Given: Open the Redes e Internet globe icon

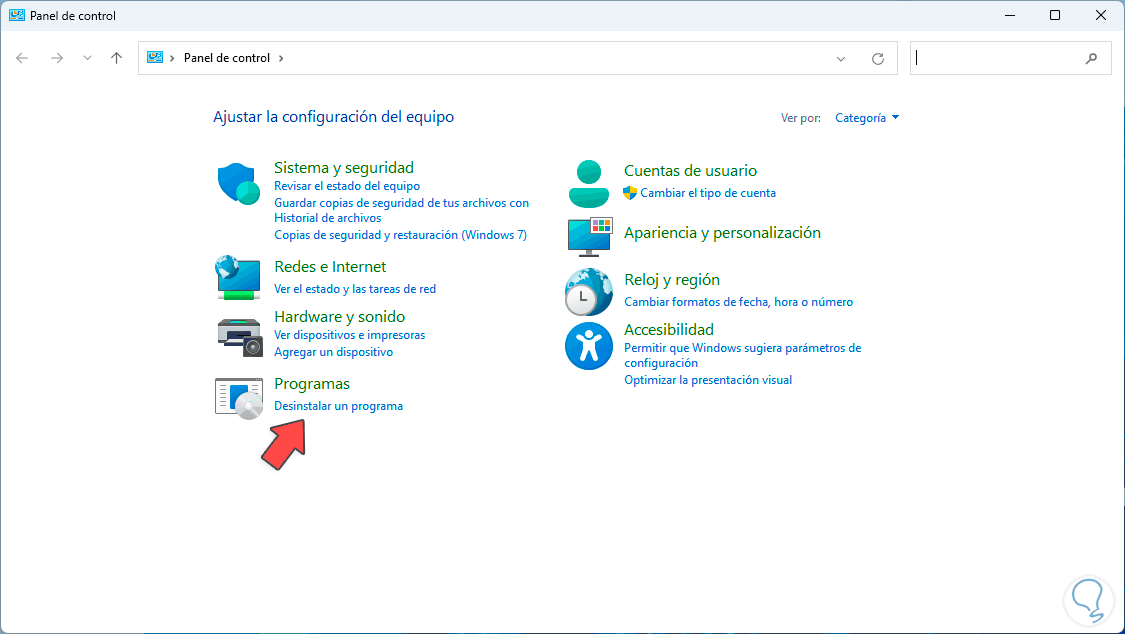Looking at the screenshot, I should coord(237,277).
